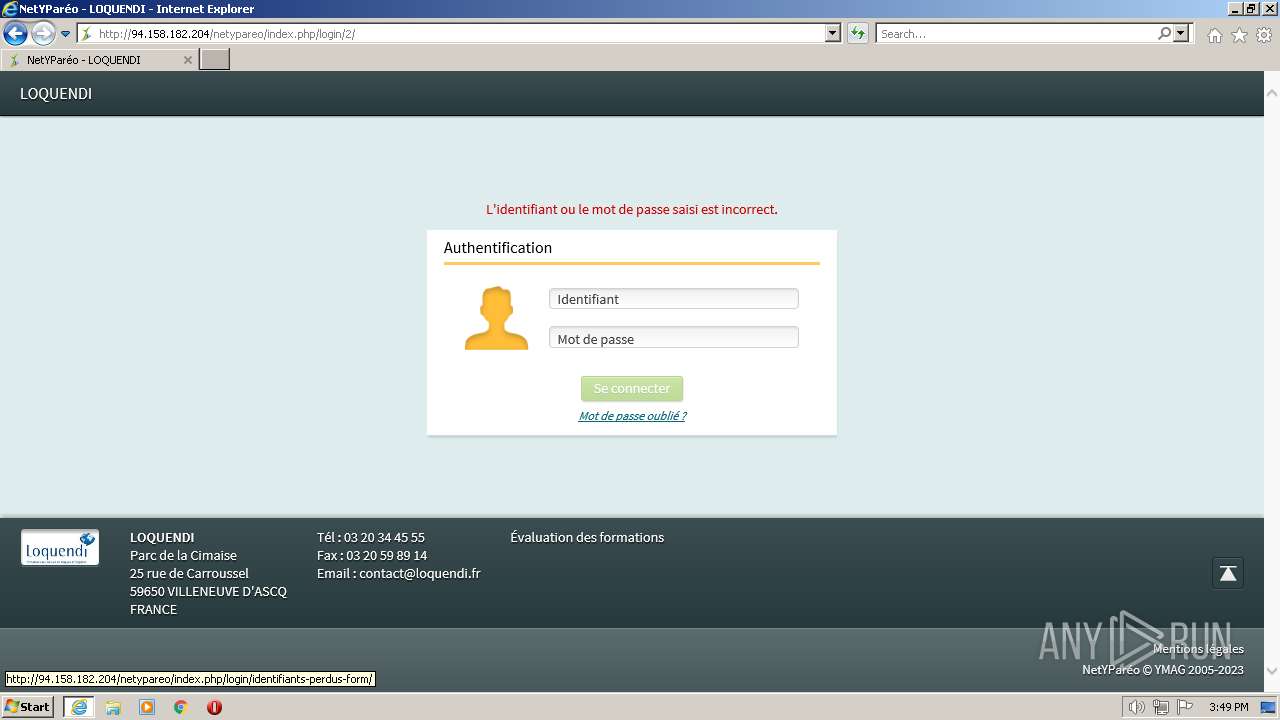
Task: Open the media player taskbar icon
Action: point(147,707)
